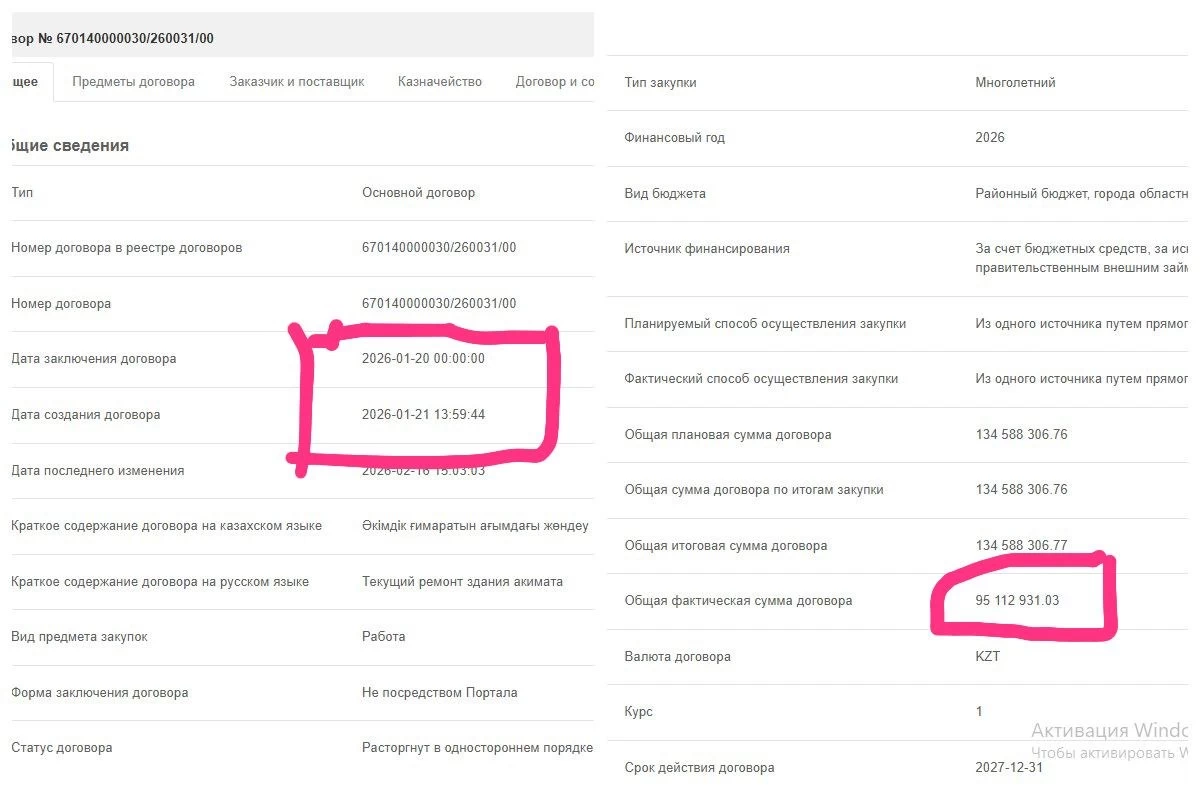This screenshot has height=804, width=1200.
Task: Open the cut-off Договор и со… tab
Action: point(554,82)
